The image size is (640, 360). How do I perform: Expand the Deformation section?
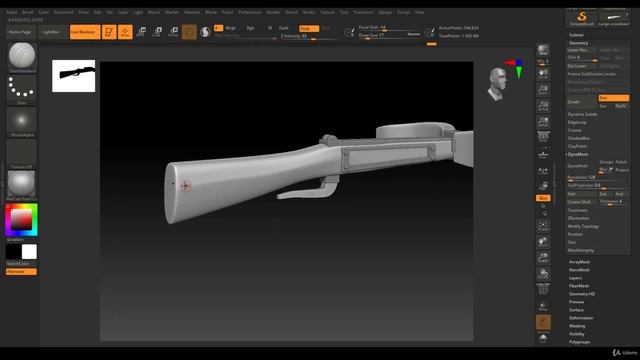click(x=581, y=318)
